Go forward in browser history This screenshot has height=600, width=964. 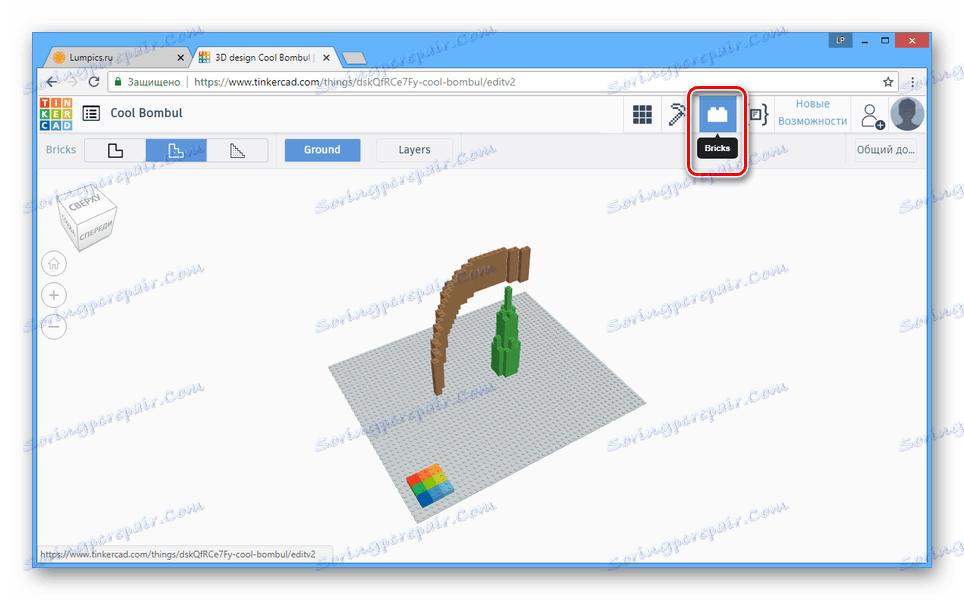[73, 82]
